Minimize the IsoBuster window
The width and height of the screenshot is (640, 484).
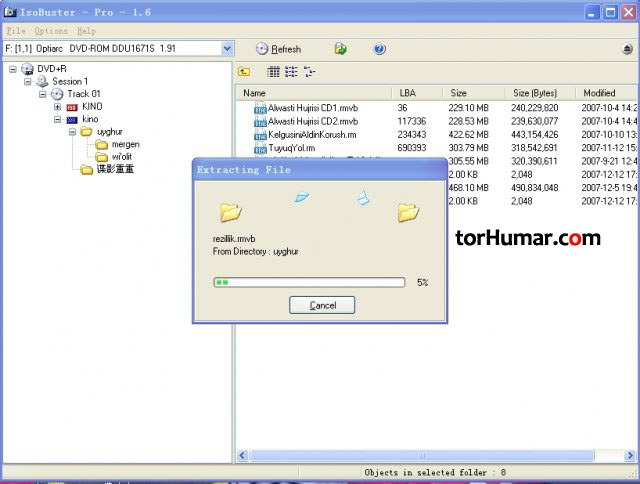[x=591, y=13]
